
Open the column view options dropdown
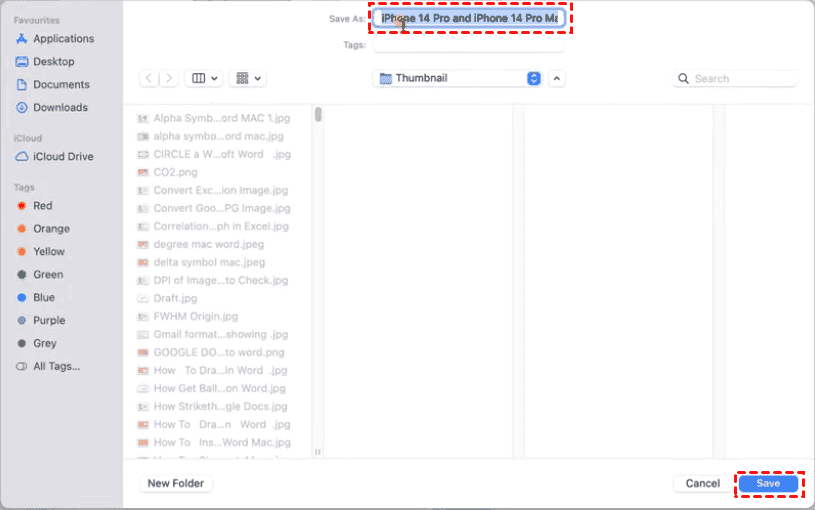click(204, 78)
